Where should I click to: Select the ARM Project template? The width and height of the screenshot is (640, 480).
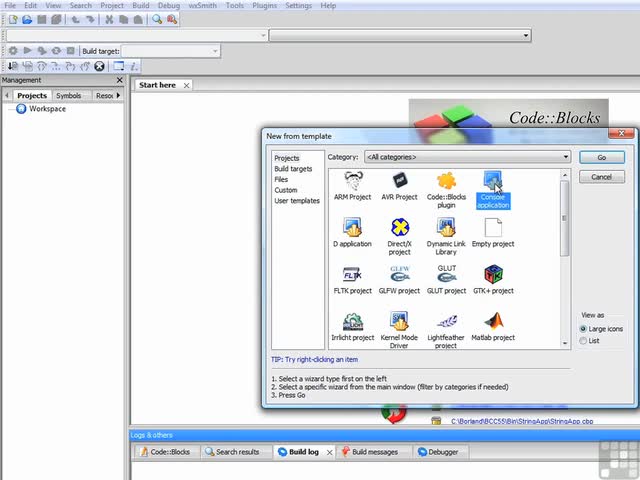(353, 187)
